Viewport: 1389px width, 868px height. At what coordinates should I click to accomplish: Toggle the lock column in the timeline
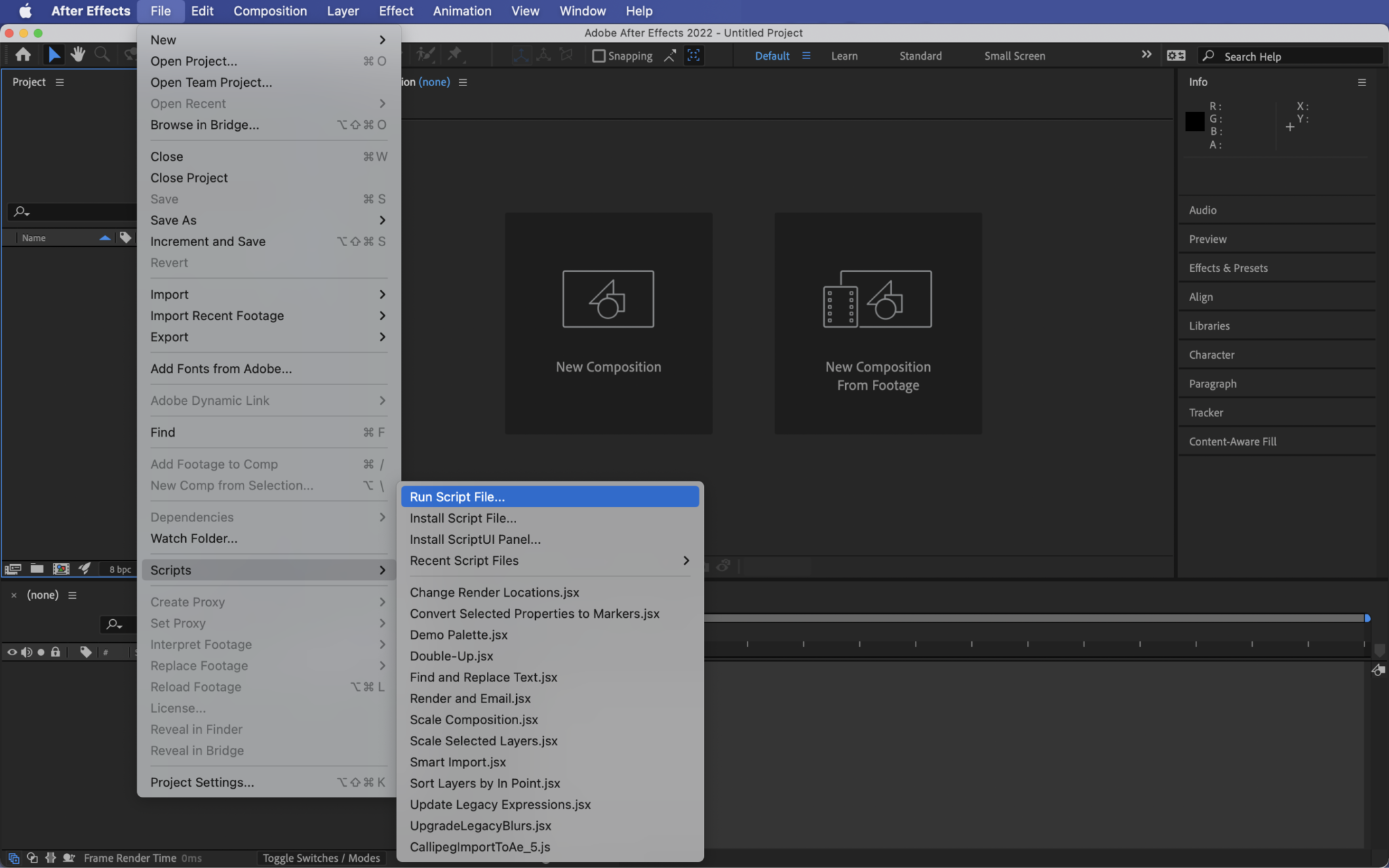pos(55,652)
